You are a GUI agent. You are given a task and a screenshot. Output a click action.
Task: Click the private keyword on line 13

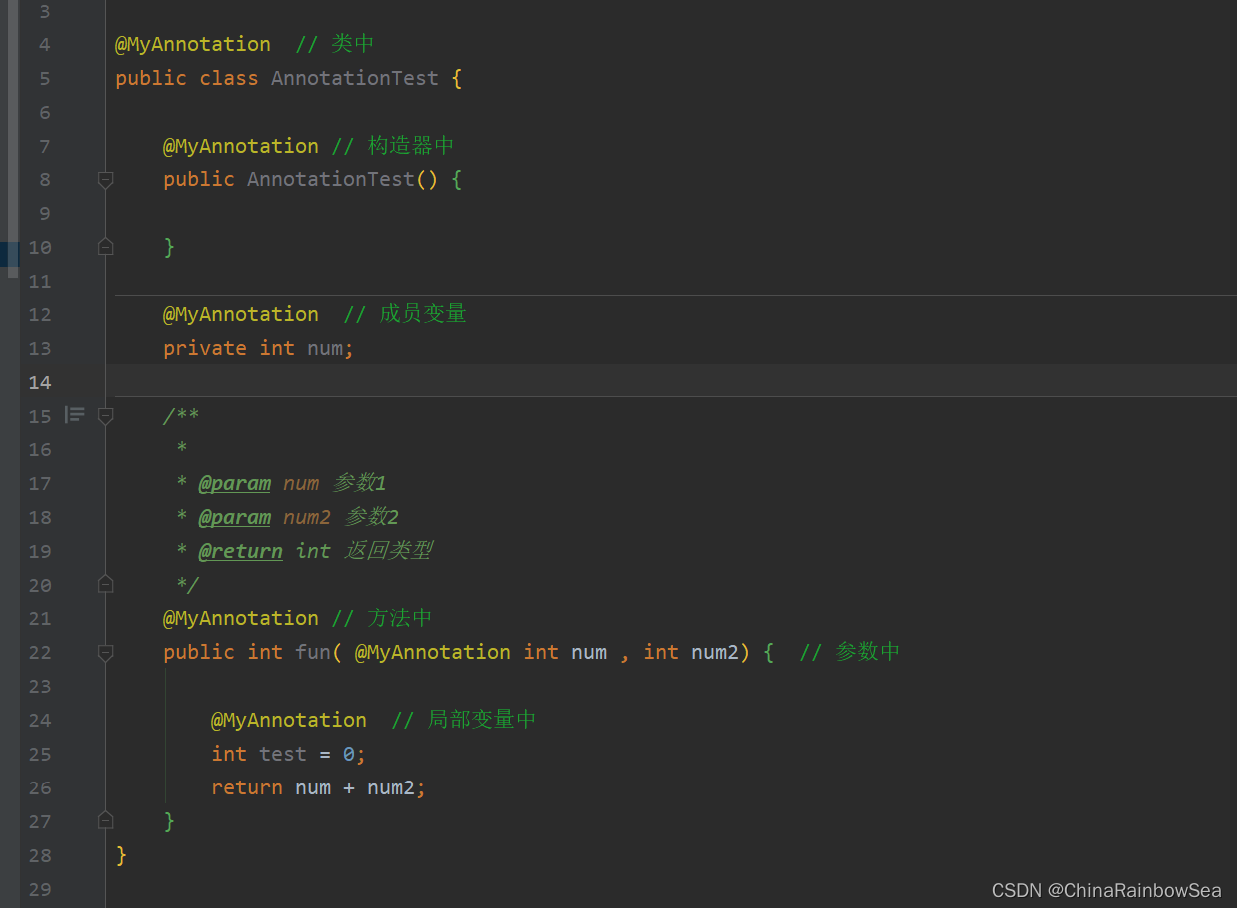(205, 348)
